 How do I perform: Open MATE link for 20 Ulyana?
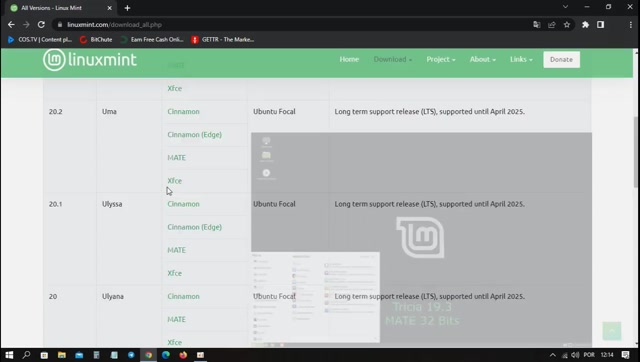(x=176, y=320)
